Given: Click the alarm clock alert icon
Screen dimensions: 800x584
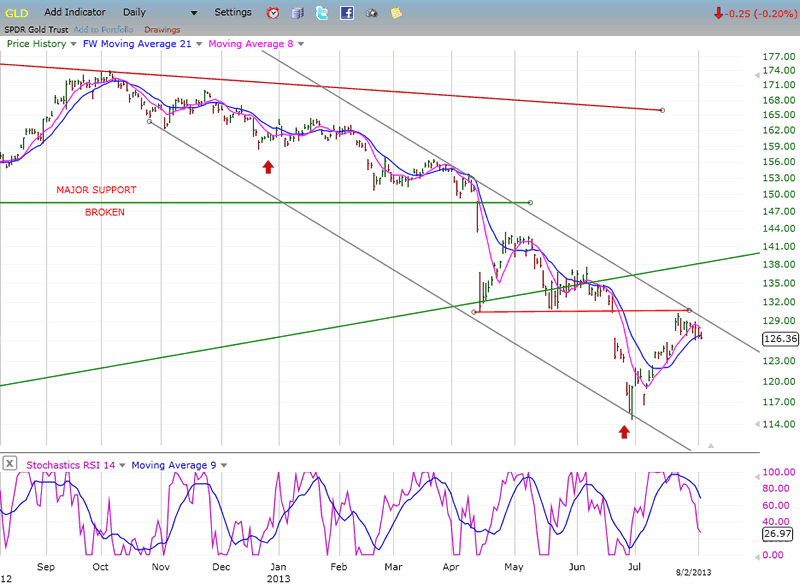Looking at the screenshot, I should [273, 13].
